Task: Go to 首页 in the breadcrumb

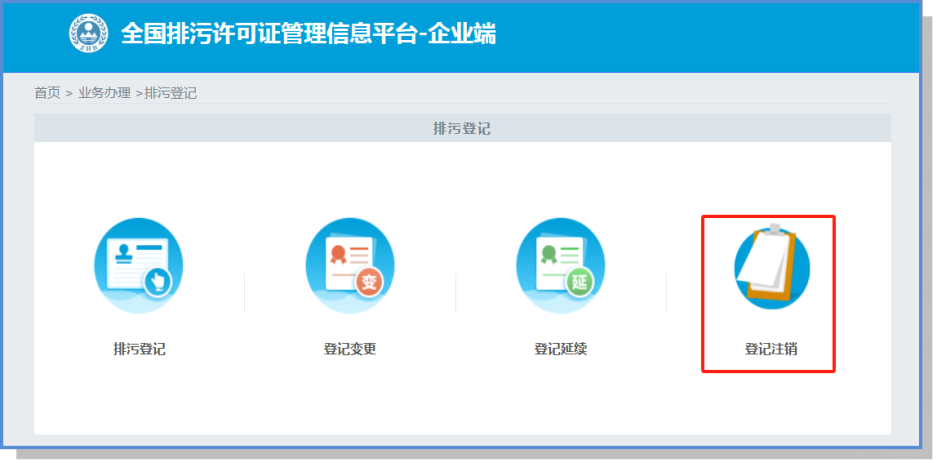Action: (47, 93)
